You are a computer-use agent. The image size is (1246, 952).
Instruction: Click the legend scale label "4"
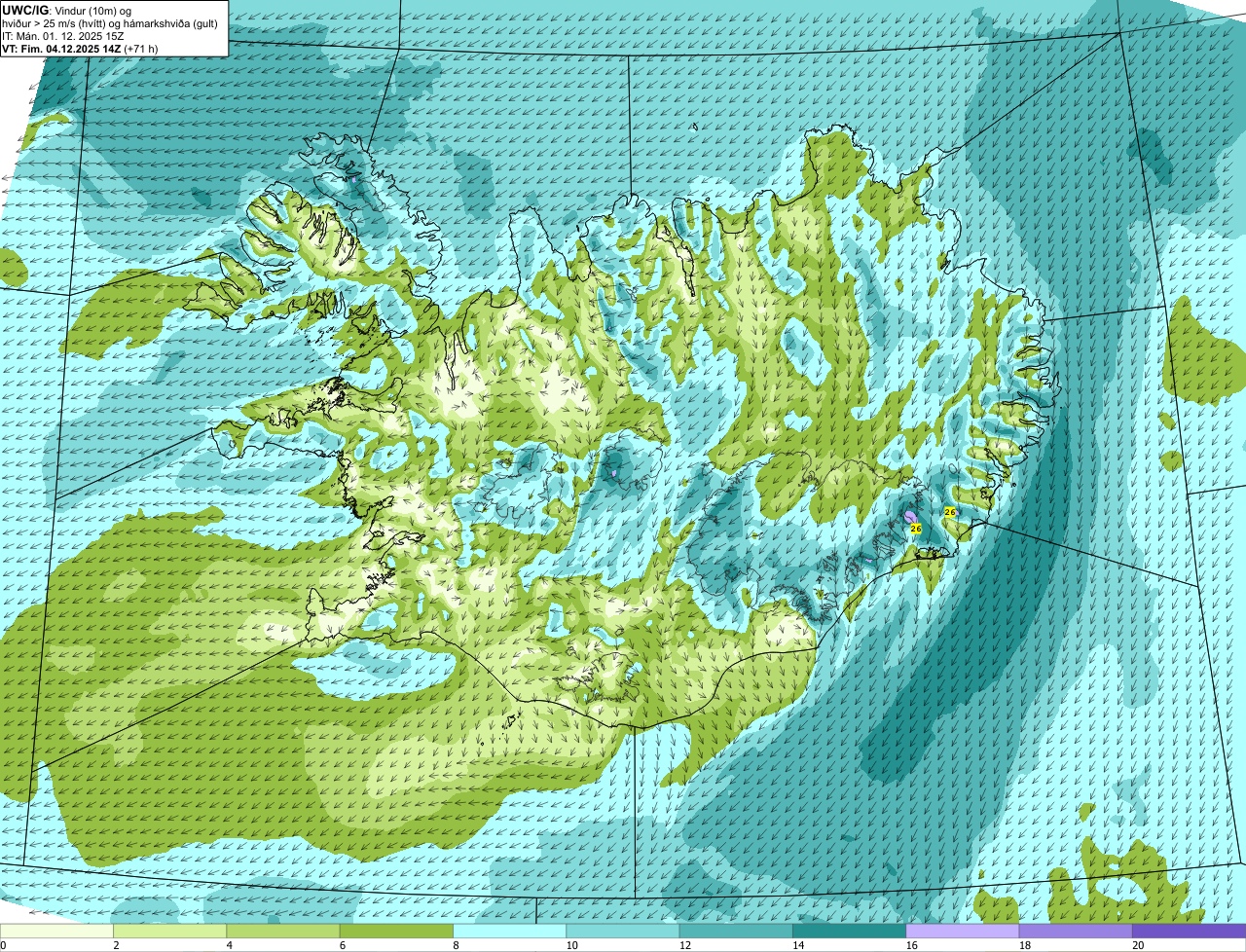(229, 945)
